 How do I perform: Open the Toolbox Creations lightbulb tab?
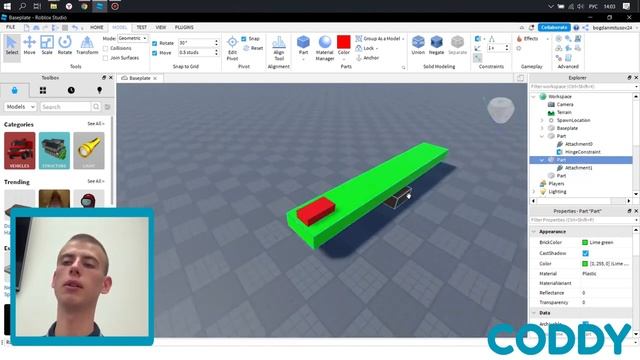(99, 90)
